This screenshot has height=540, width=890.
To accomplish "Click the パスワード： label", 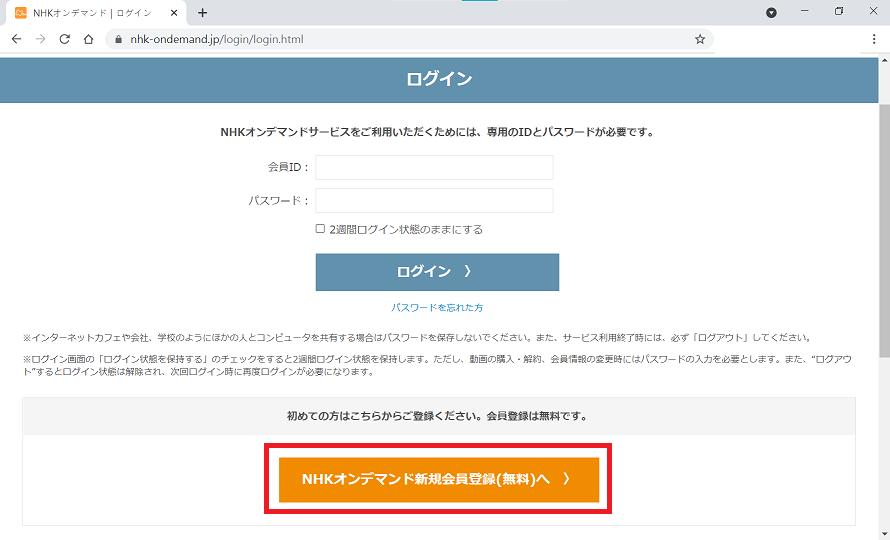I will click(x=279, y=200).
